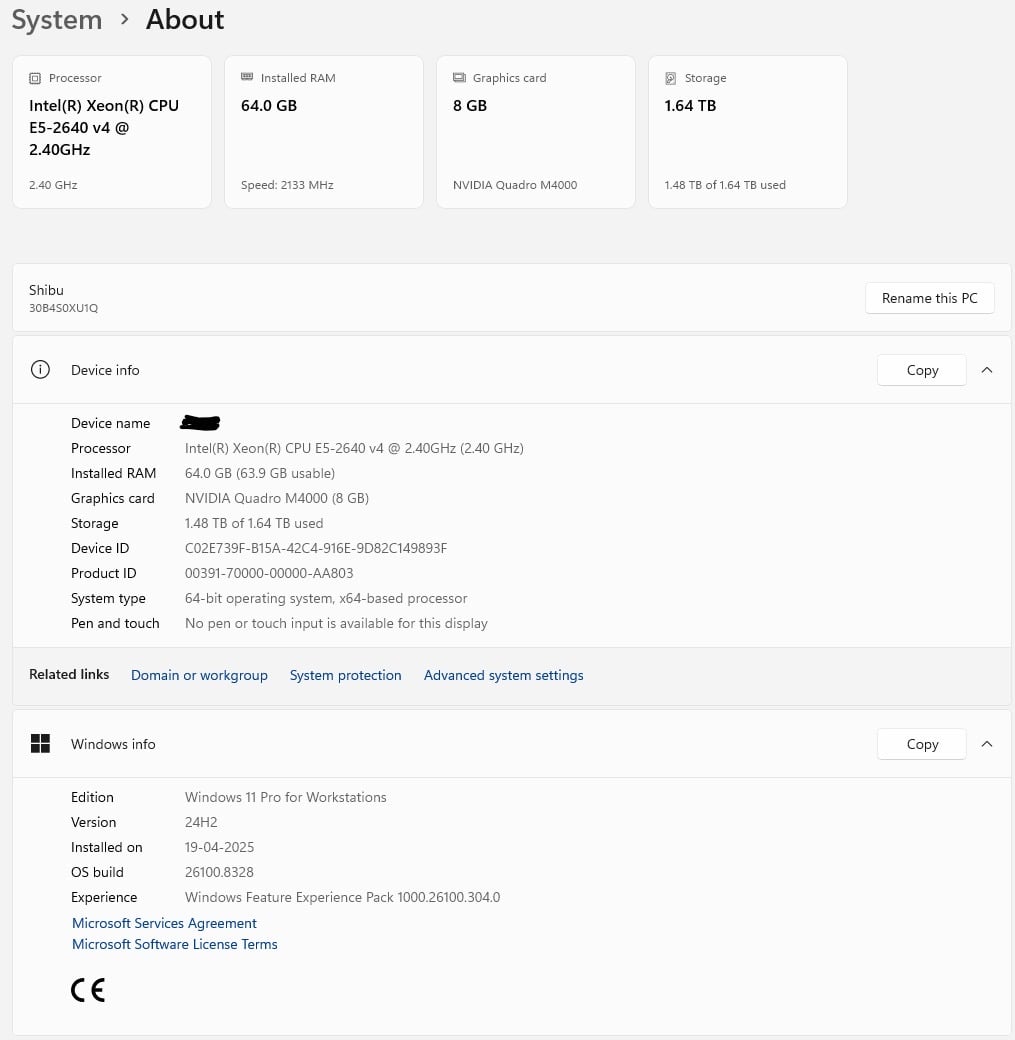Click the Processor chip icon
The width and height of the screenshot is (1015, 1040).
click(x=34, y=78)
